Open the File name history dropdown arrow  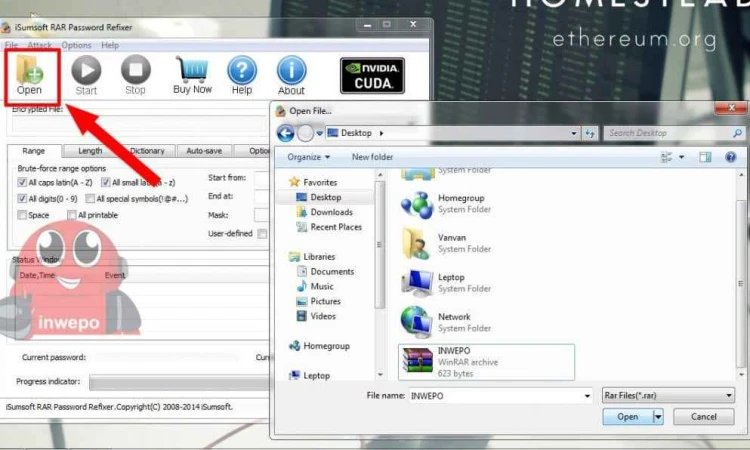click(x=587, y=396)
